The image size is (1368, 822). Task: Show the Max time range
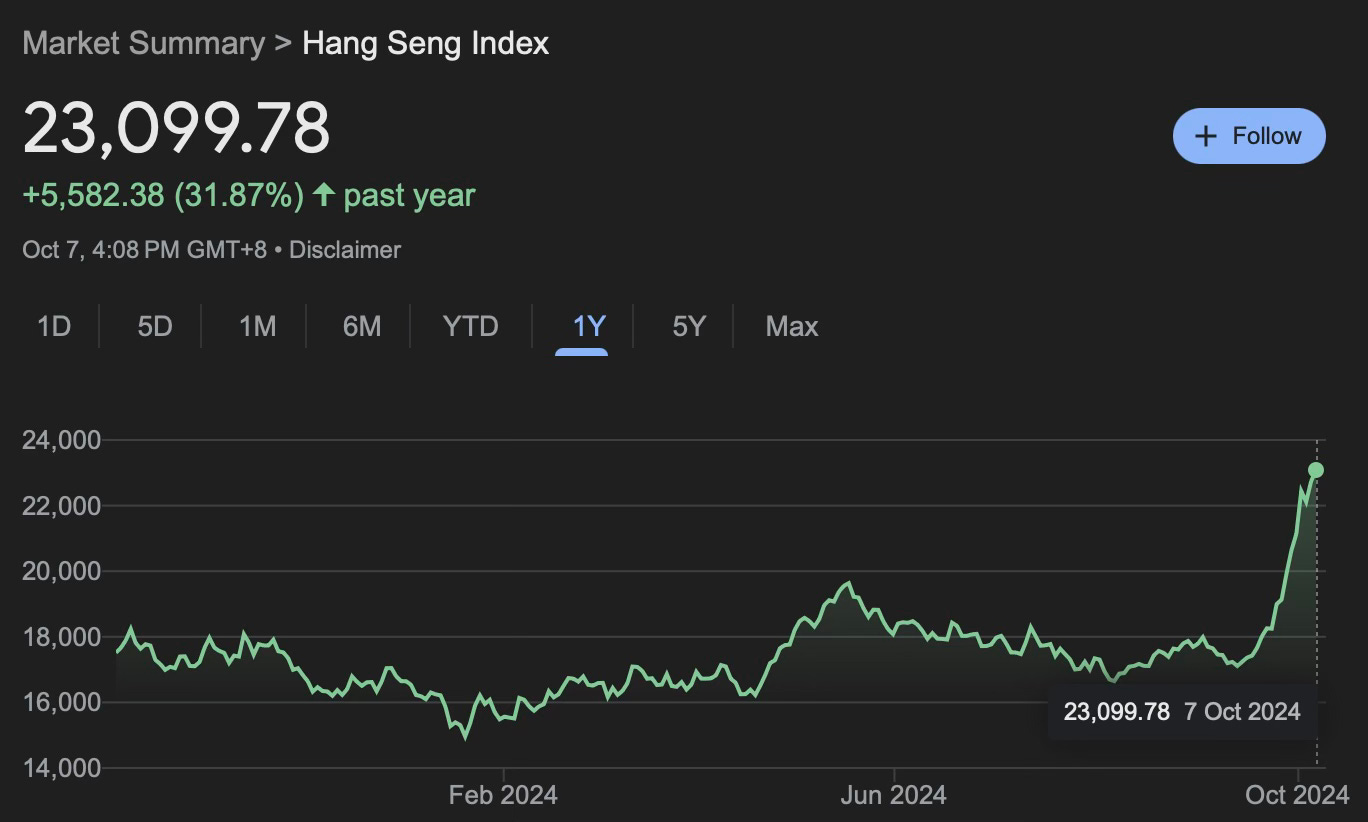pyautogui.click(x=792, y=326)
